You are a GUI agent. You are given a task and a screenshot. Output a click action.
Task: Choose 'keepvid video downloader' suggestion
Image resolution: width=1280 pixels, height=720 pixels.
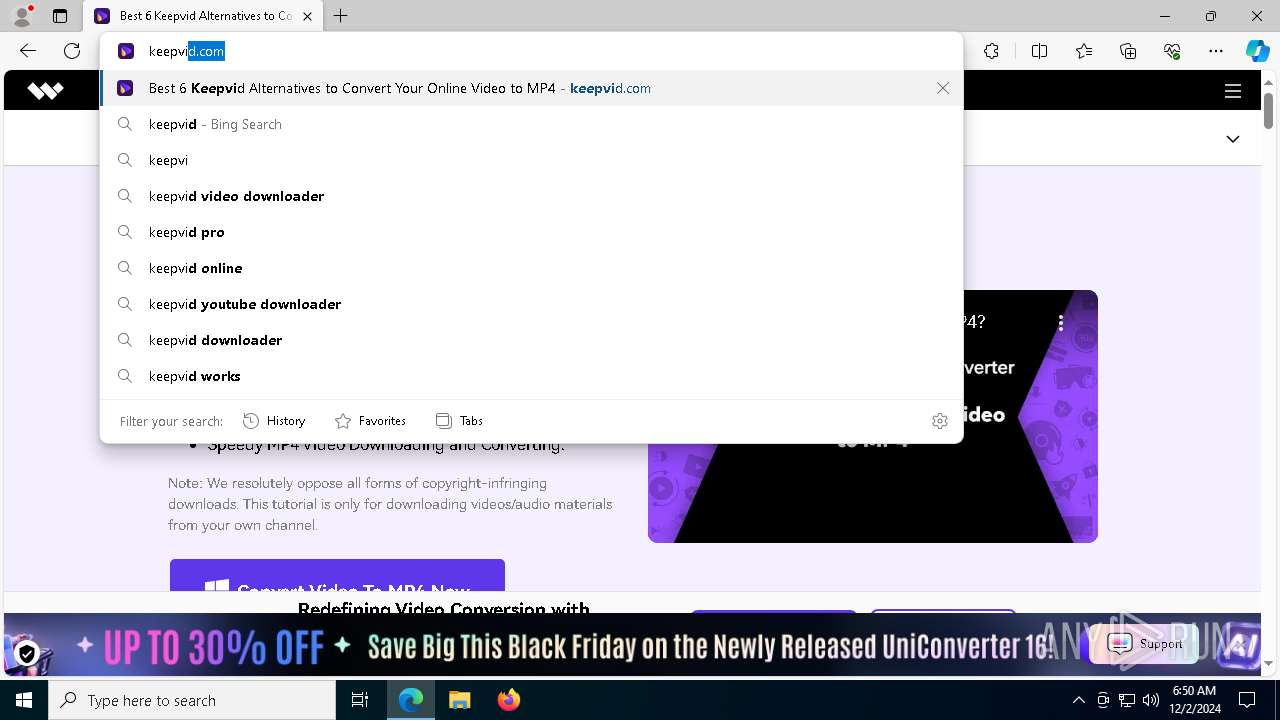point(531,196)
